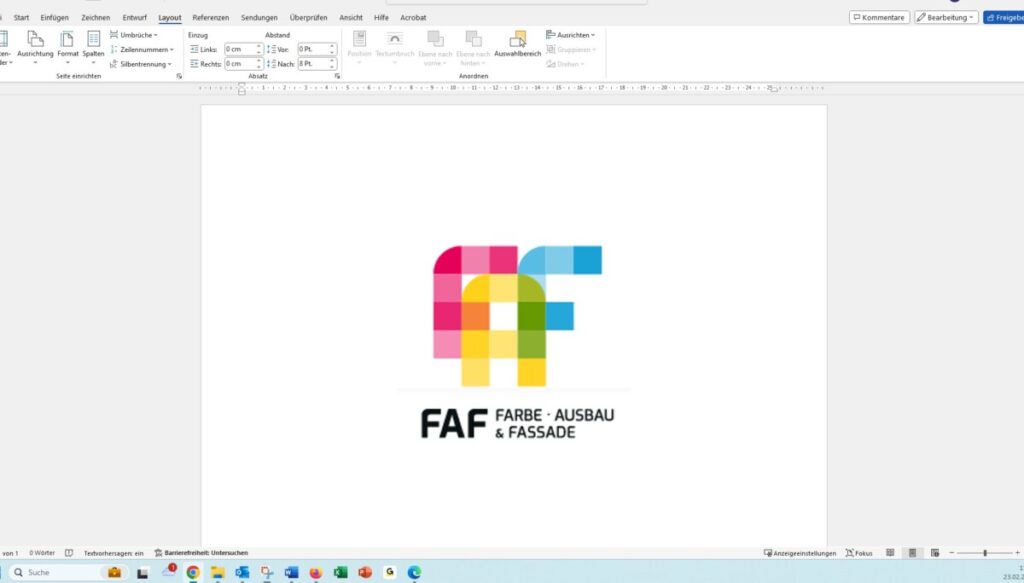Switch to the Entwurf tab

[135, 18]
